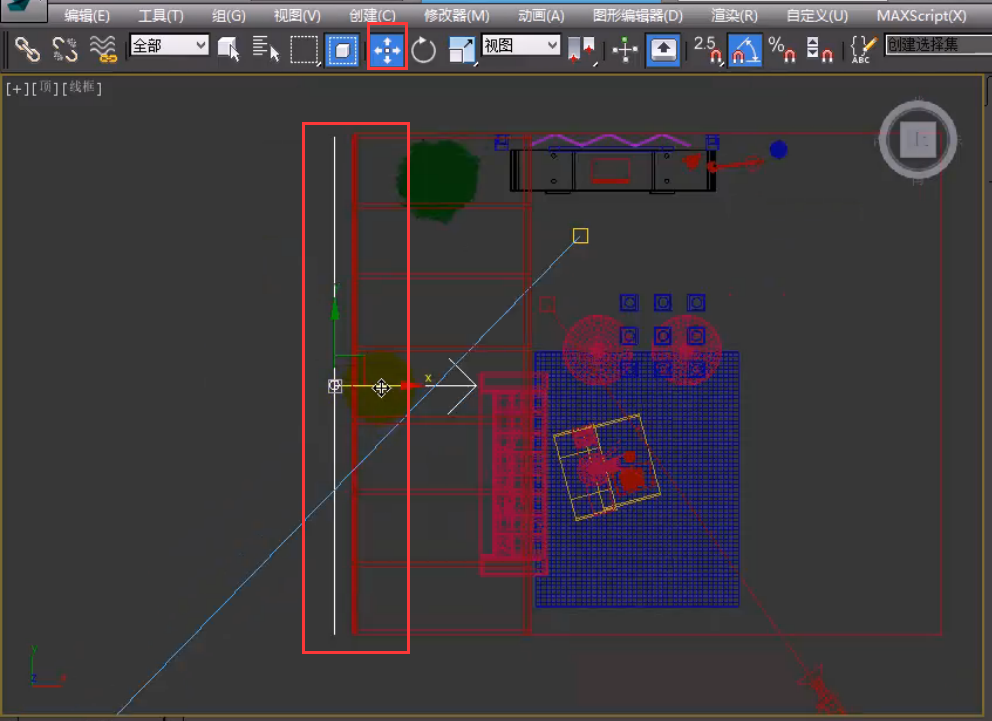Open the 渲染(R) menu
Viewport: 992px width, 721px height.
pyautogui.click(x=734, y=16)
